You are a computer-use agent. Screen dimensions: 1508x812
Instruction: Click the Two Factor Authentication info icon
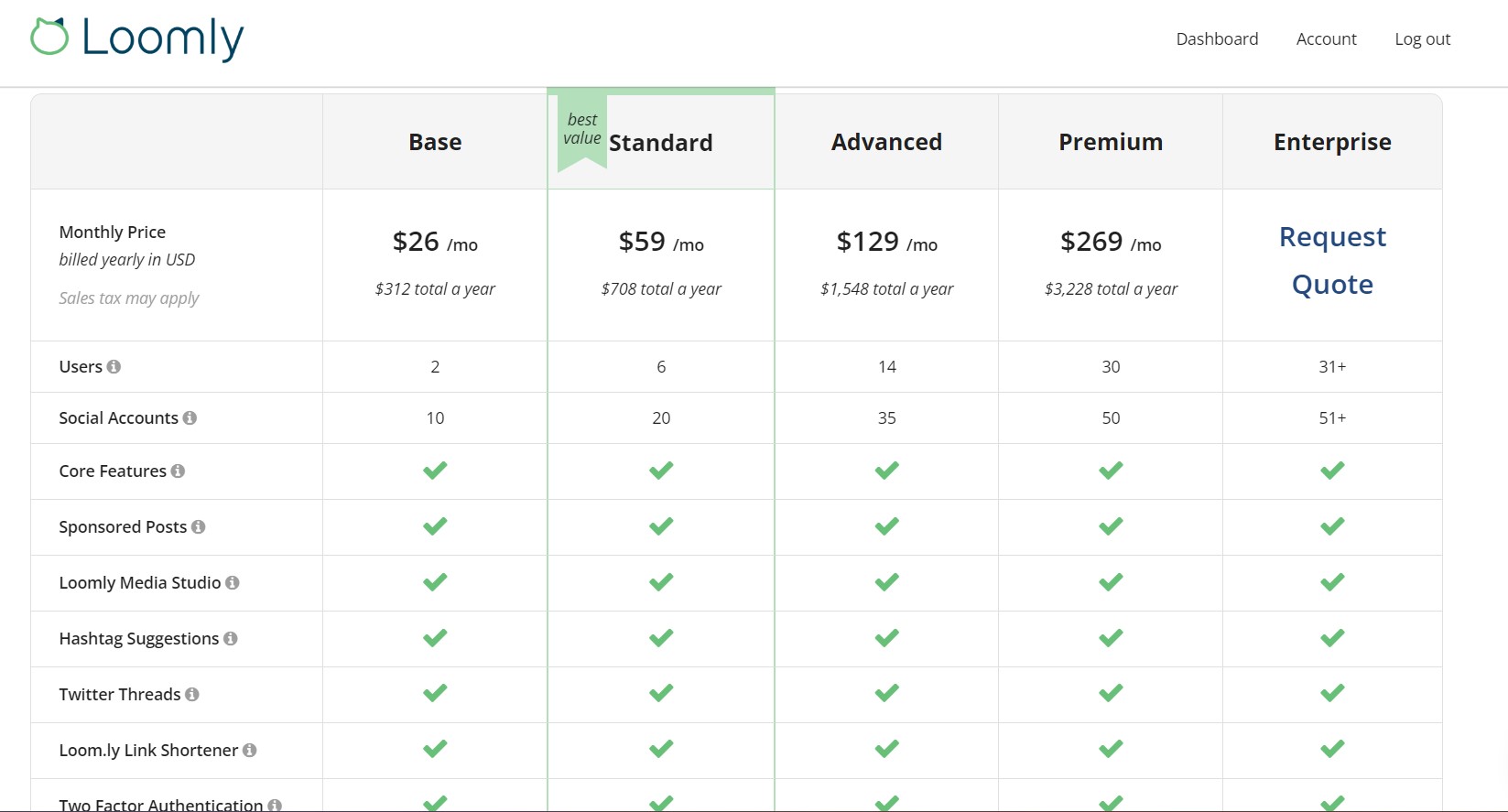pyautogui.click(x=275, y=805)
